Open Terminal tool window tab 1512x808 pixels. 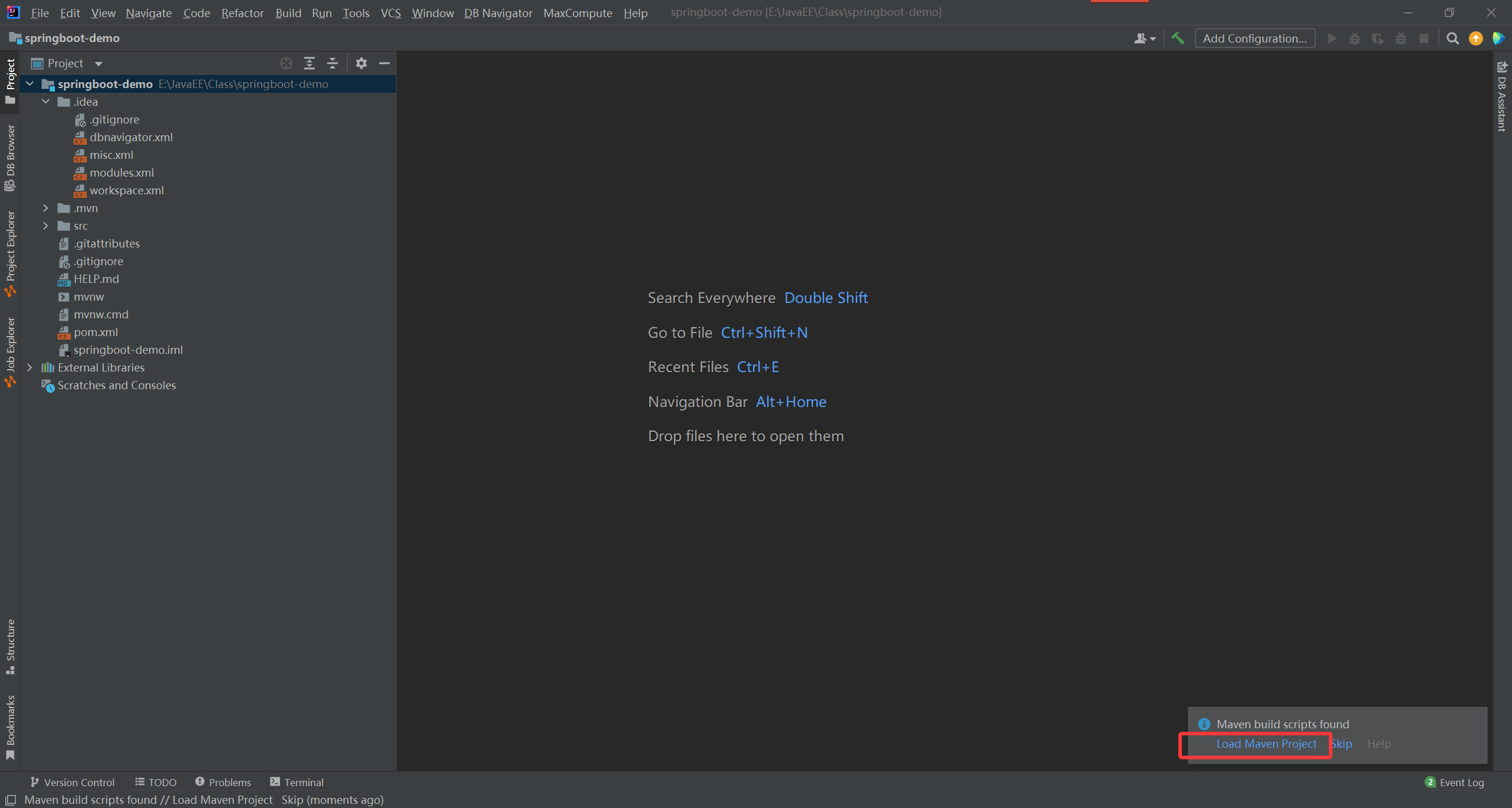tap(297, 782)
